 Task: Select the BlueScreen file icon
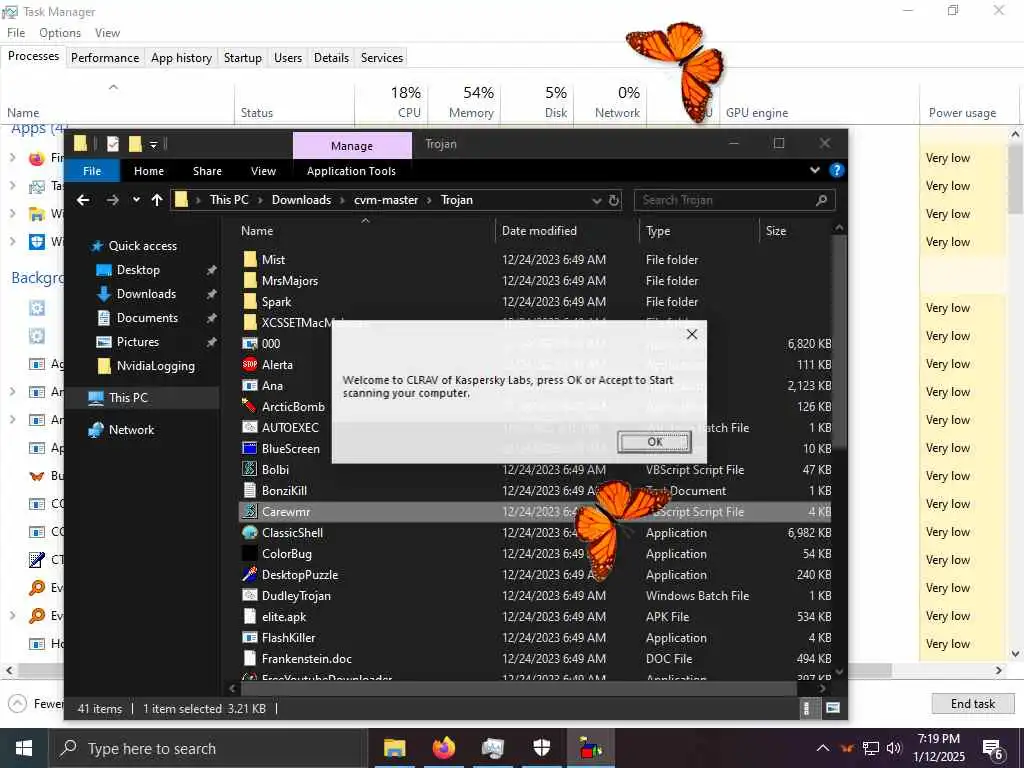(249, 449)
